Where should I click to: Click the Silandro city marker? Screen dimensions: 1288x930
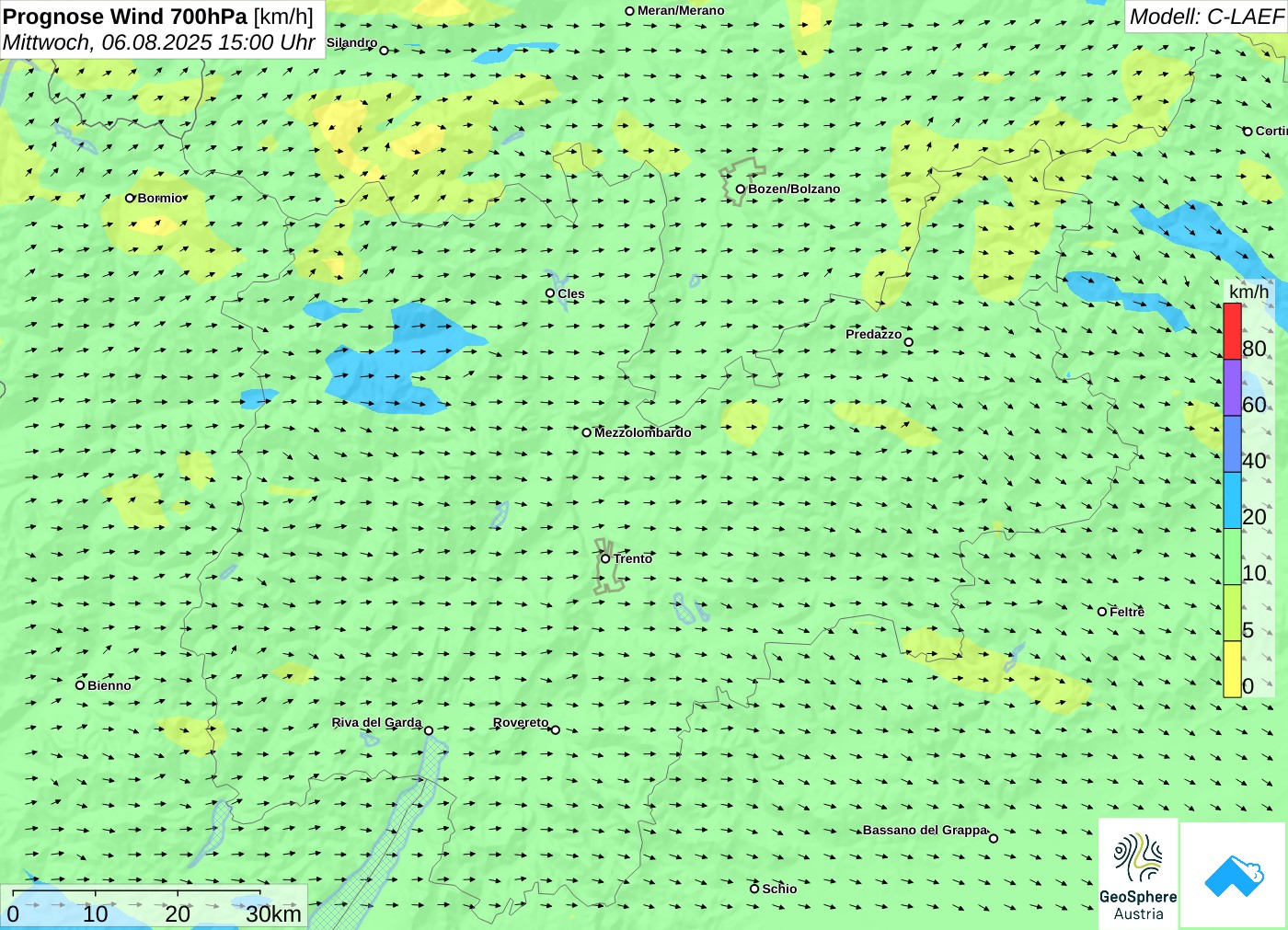click(x=384, y=51)
